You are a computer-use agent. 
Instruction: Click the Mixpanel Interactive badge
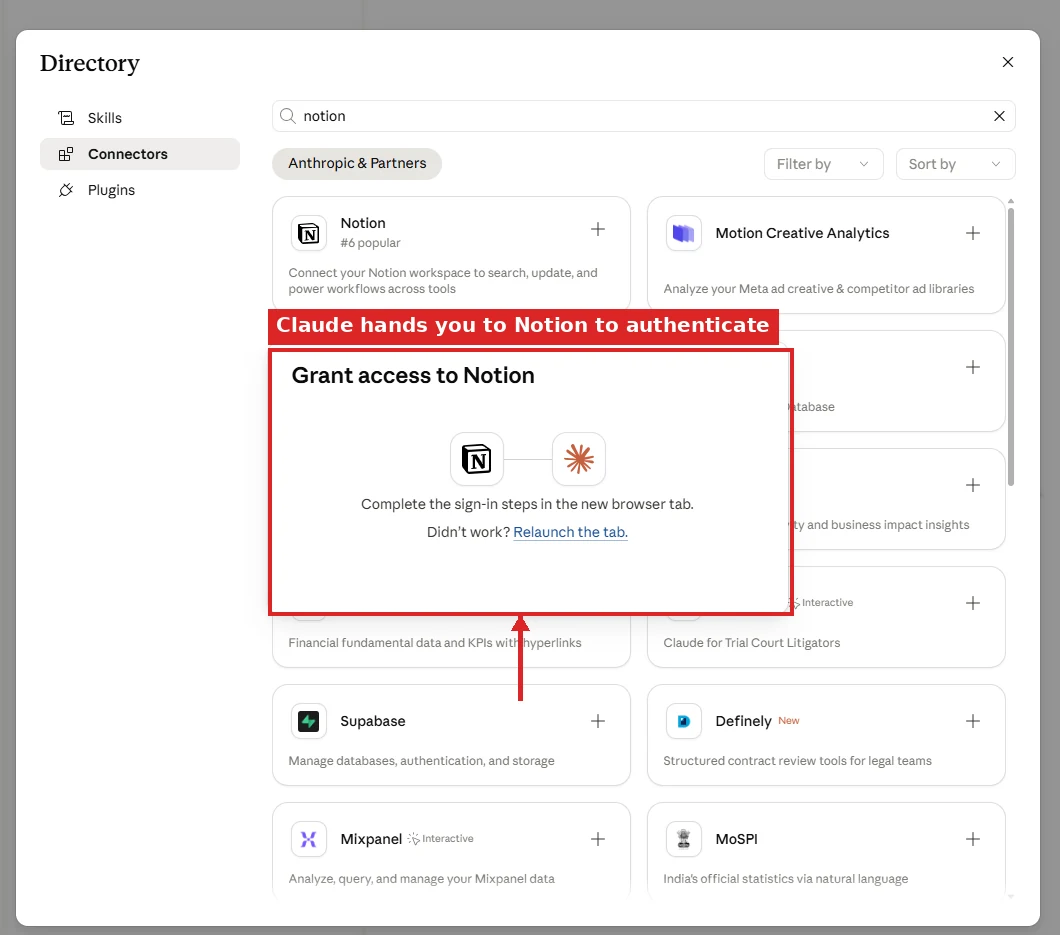click(x=441, y=839)
